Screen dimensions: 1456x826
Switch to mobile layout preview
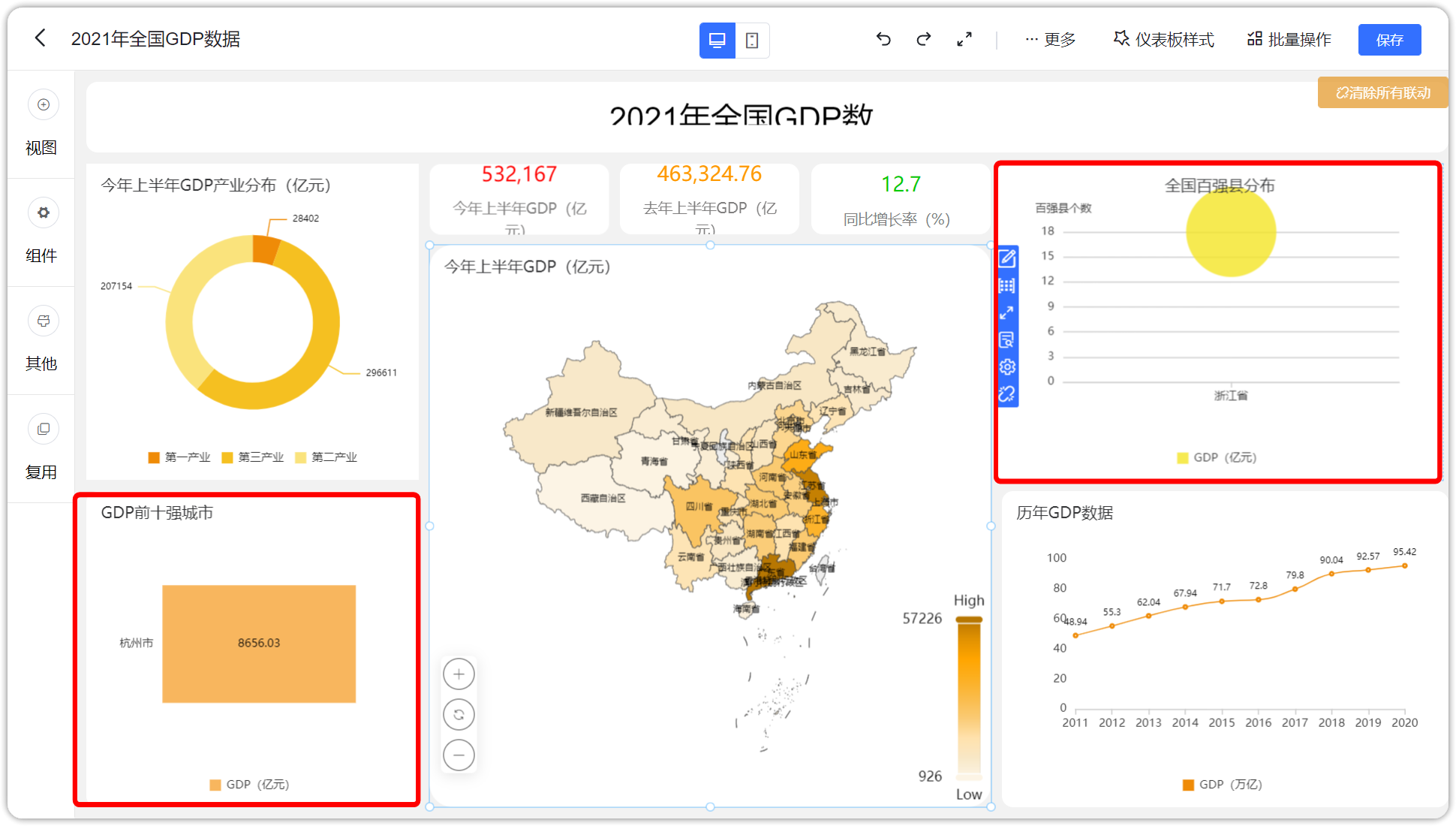click(752, 41)
